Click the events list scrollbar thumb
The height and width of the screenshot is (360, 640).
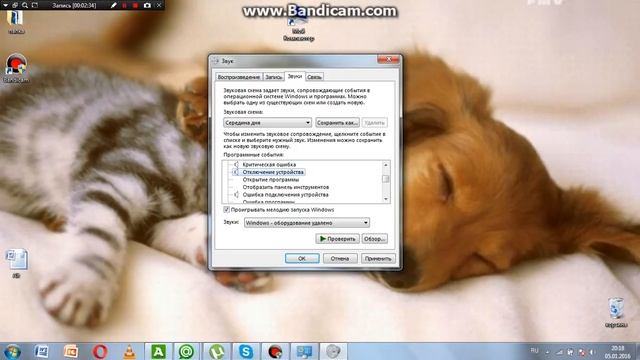(386, 179)
